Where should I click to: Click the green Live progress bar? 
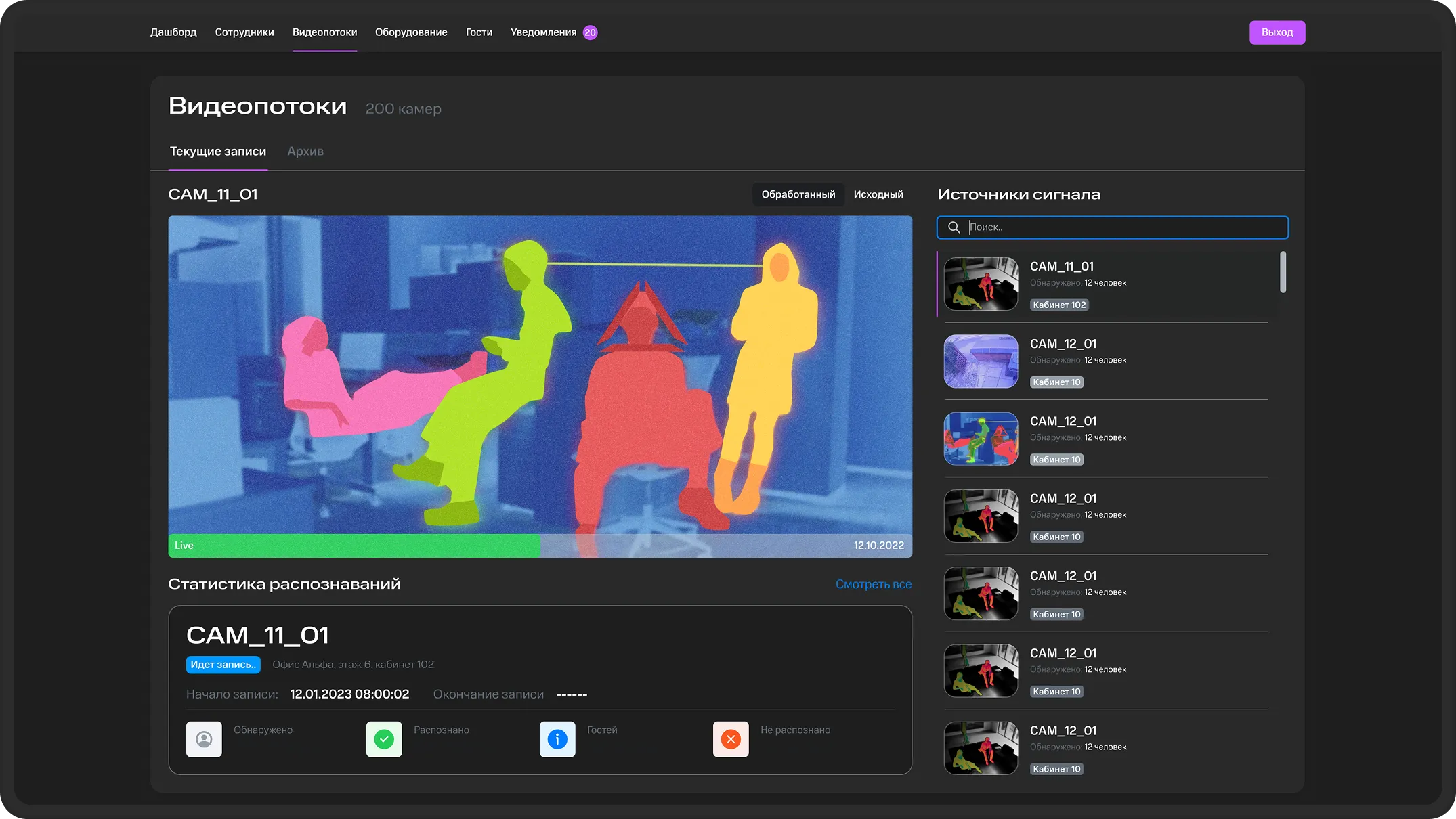[x=354, y=546]
